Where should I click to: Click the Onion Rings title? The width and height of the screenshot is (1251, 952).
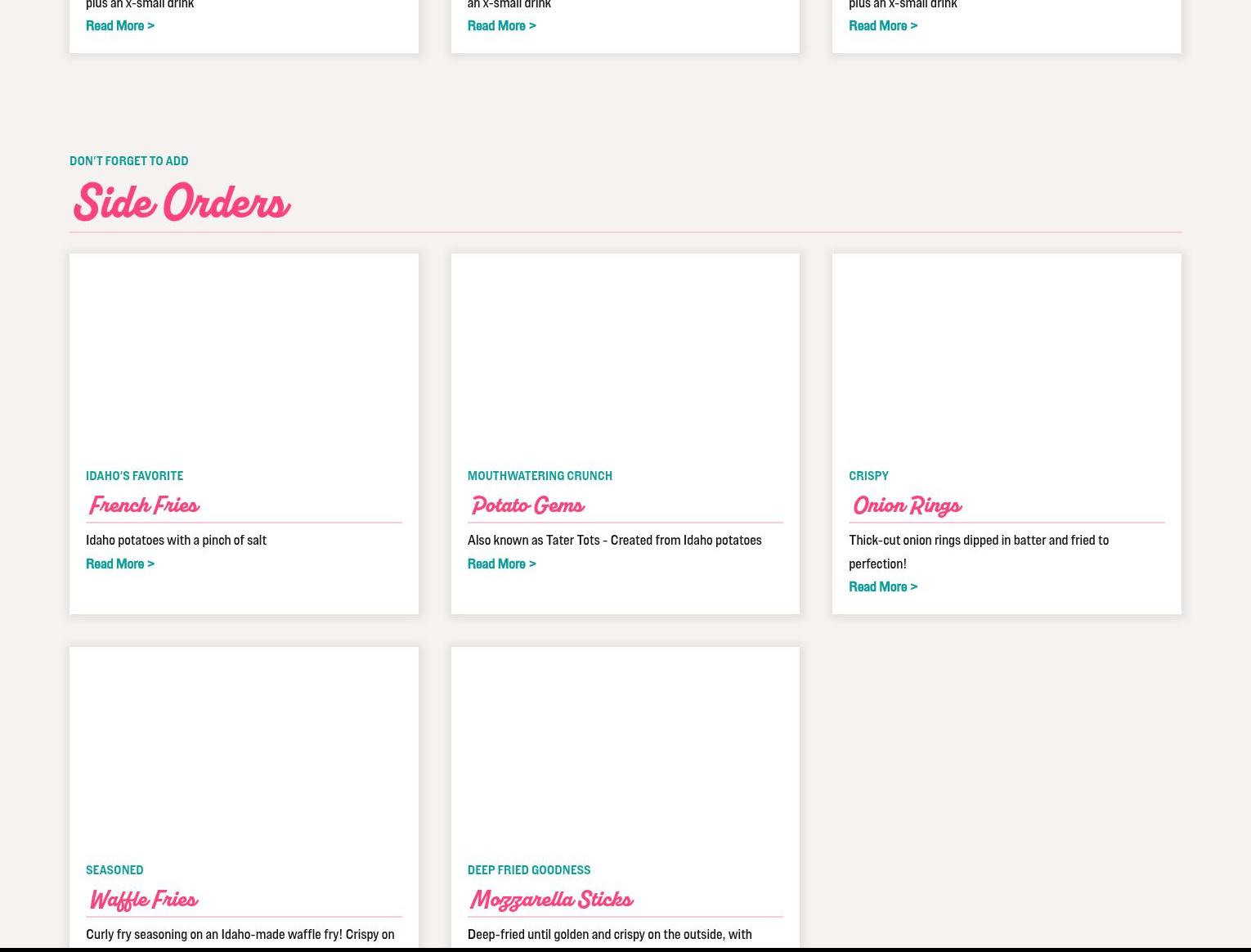coord(906,506)
